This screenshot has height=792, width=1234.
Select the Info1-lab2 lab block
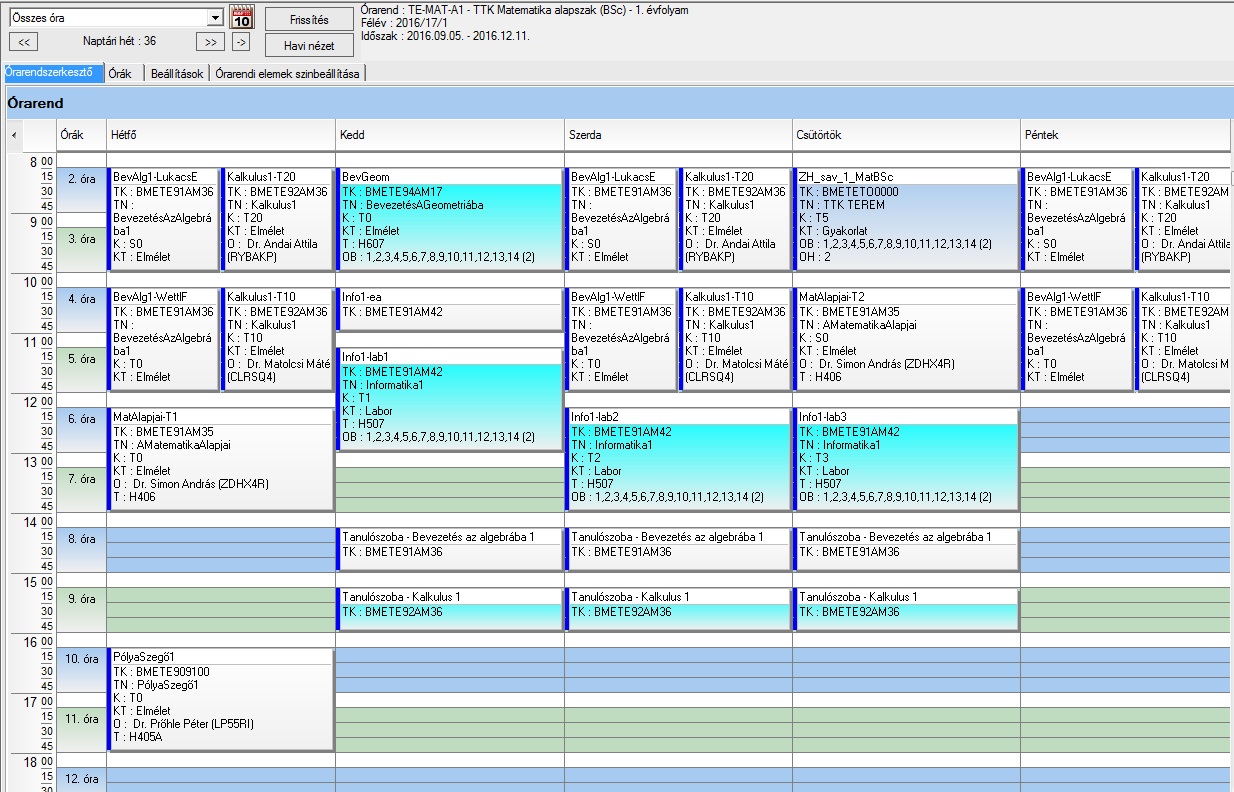click(678, 459)
